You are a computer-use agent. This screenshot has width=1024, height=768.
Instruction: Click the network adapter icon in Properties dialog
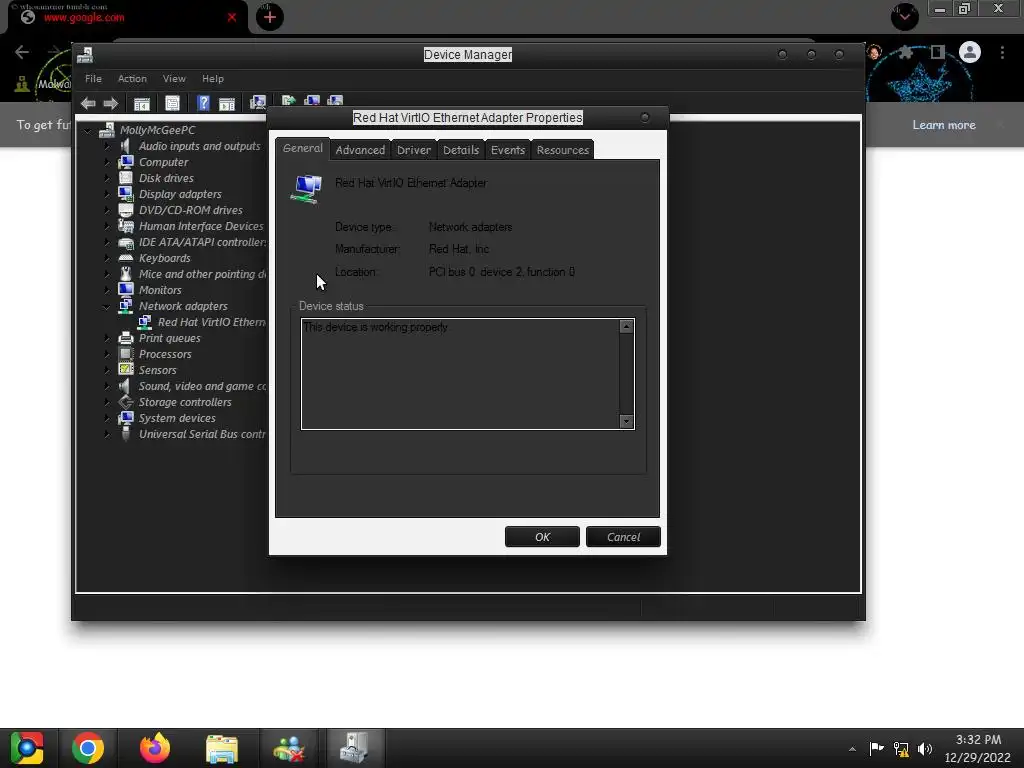[x=306, y=189]
